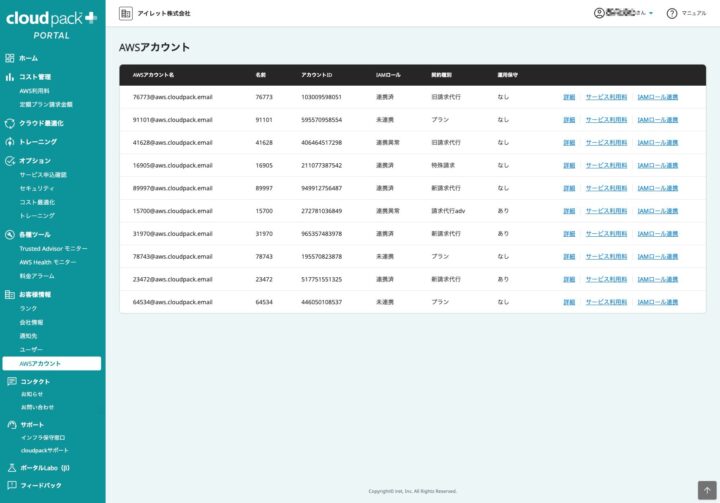The height and width of the screenshot is (503, 720).
Task: Select the highlighted AWSアカウント sidebar item
Action: 51,363
